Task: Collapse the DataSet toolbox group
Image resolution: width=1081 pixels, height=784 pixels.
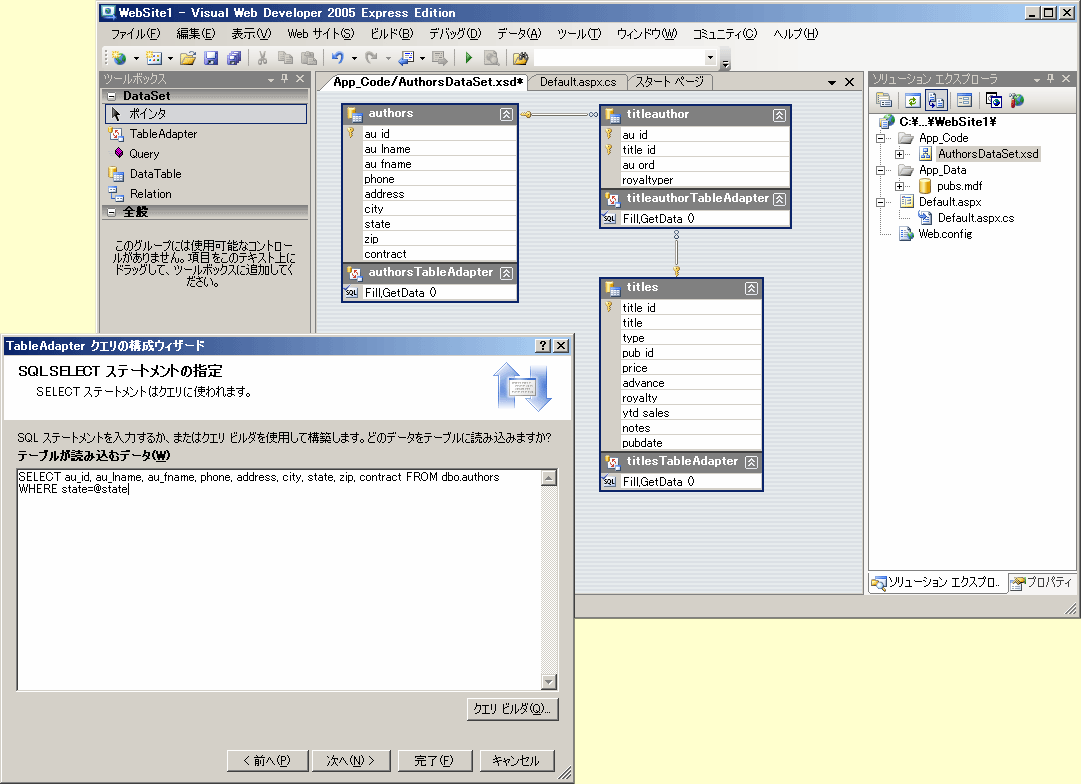Action: pos(111,96)
